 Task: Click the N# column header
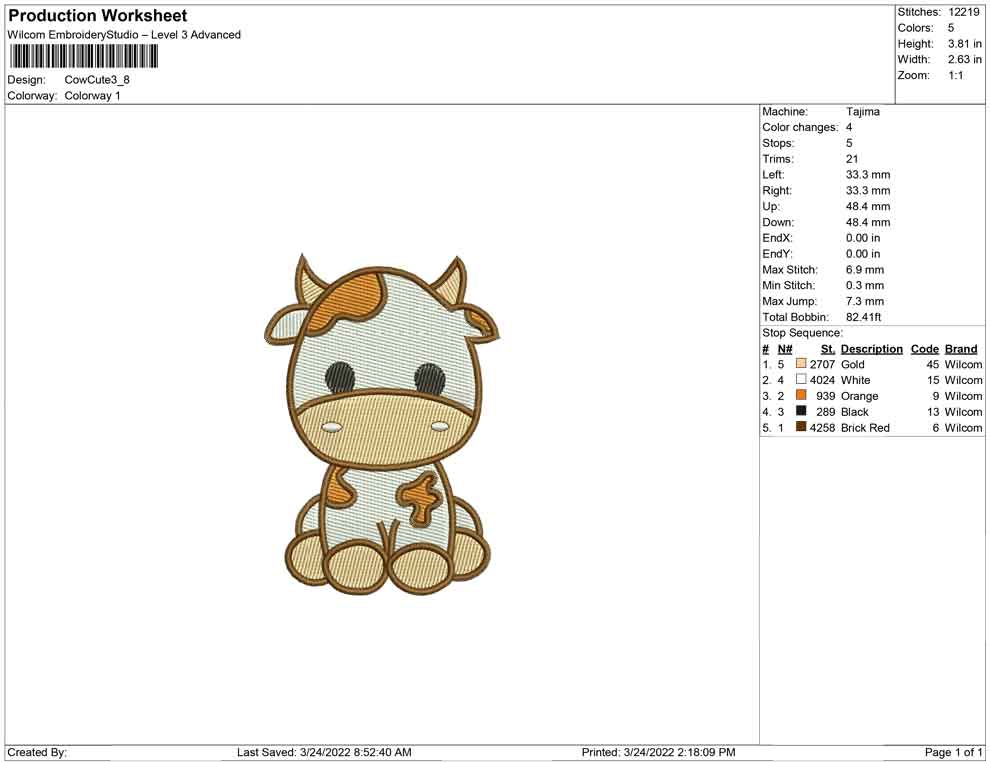coord(785,349)
